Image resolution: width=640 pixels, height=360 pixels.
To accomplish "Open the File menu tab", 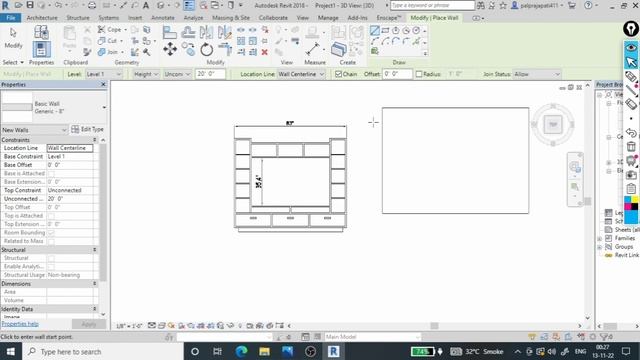I will [x=11, y=18].
